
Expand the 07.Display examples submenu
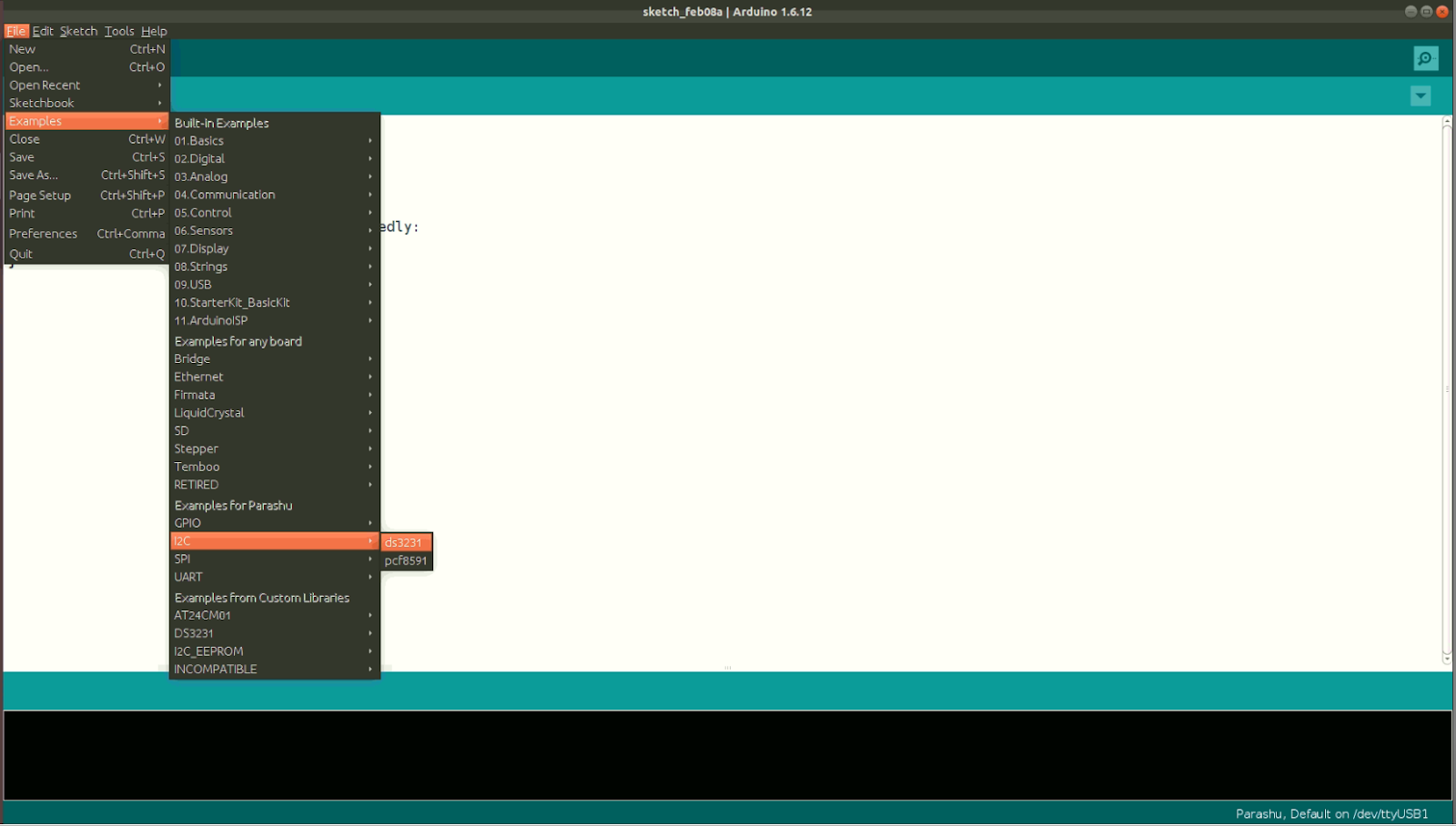point(274,248)
